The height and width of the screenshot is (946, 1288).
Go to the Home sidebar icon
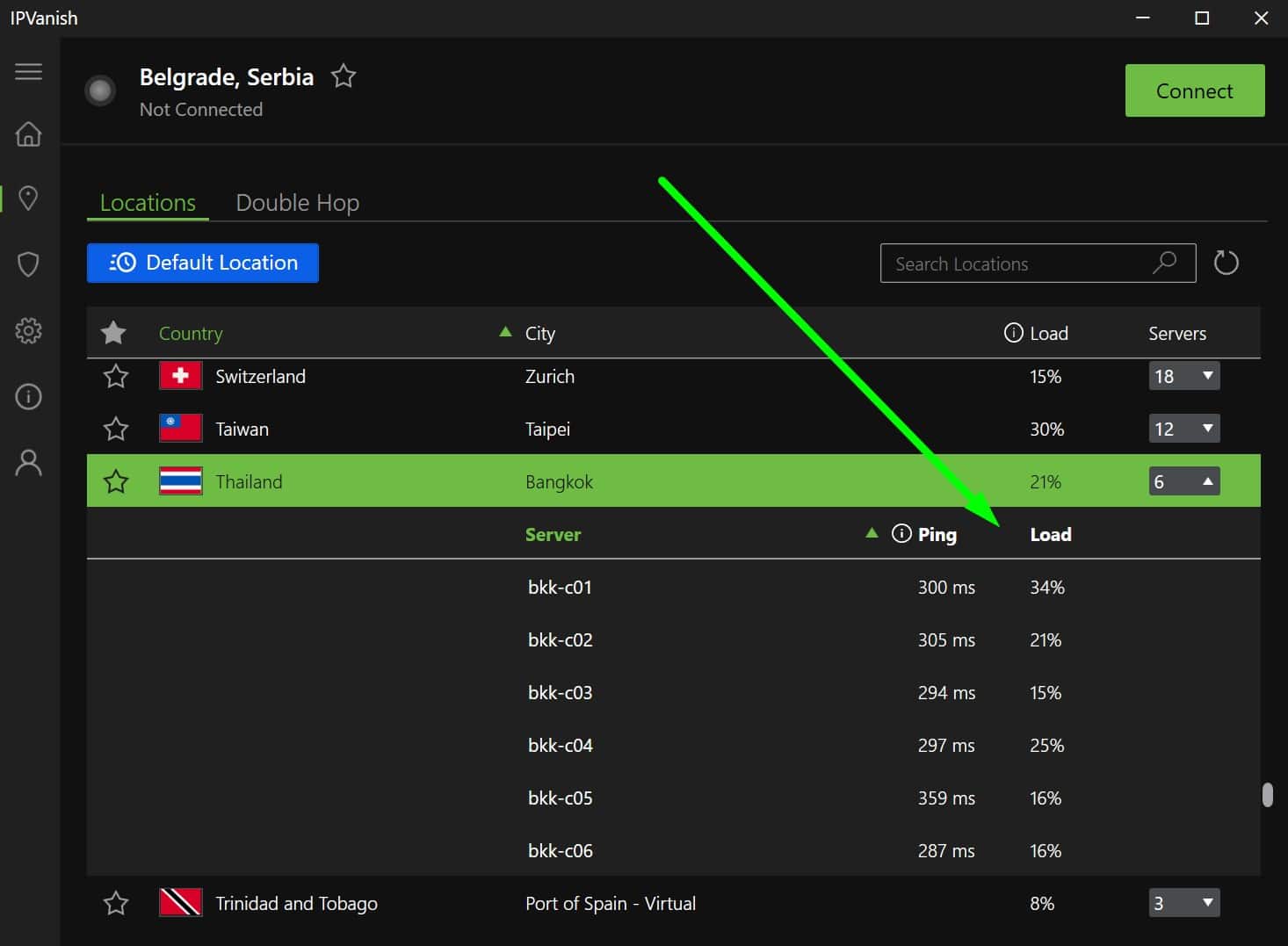pos(28,134)
